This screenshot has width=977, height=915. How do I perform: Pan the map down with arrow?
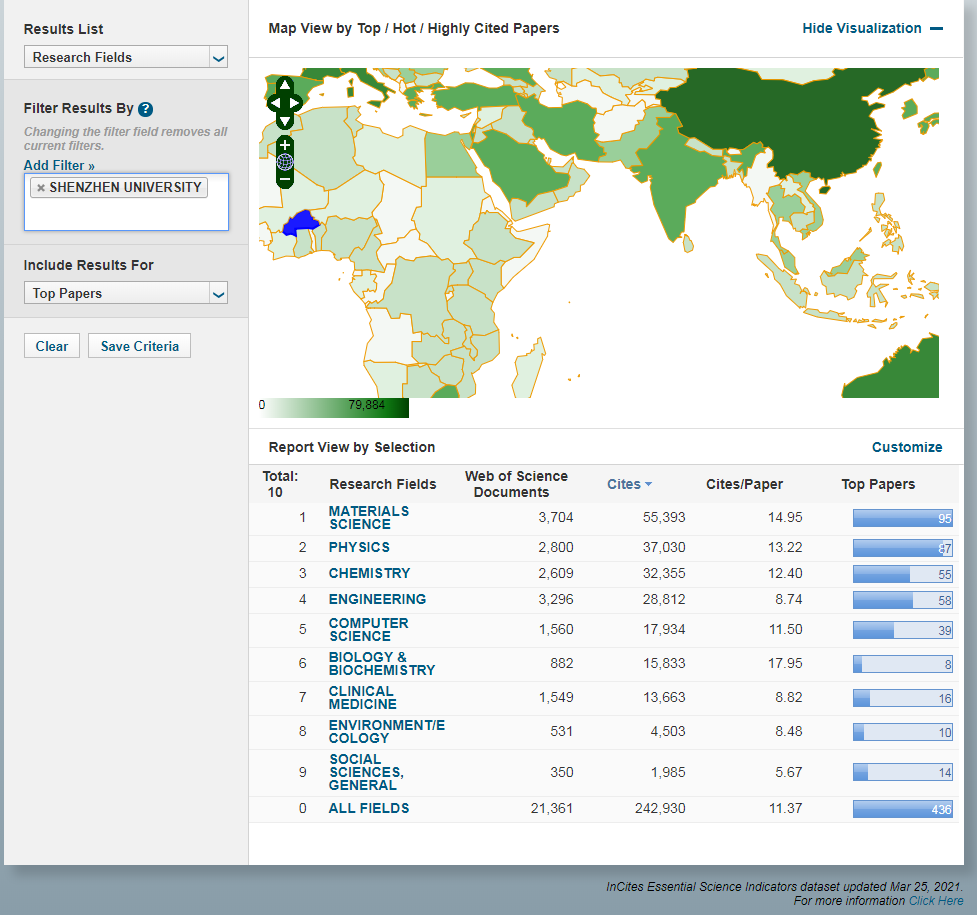coord(285,121)
